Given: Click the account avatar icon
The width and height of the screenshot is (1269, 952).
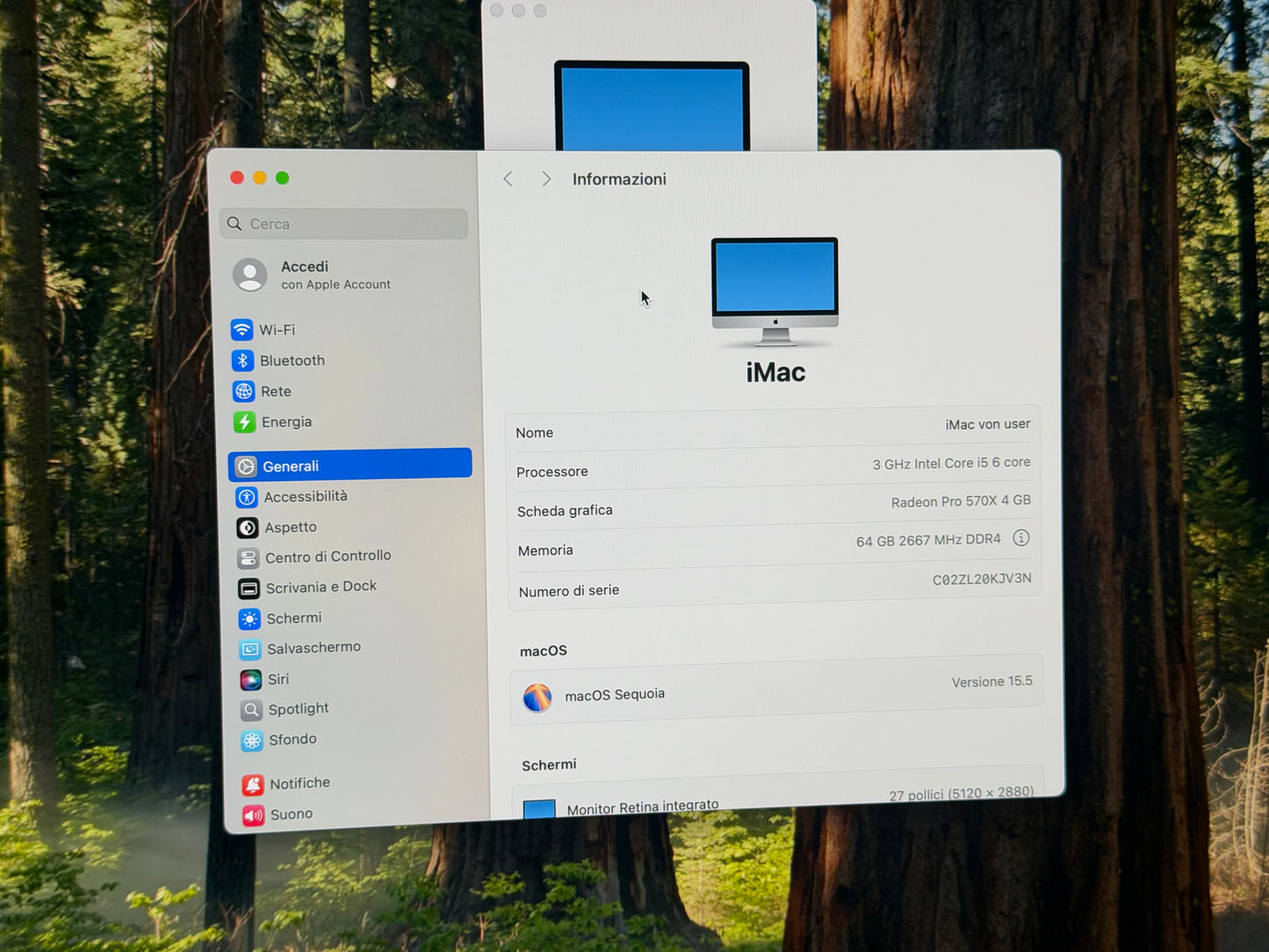Looking at the screenshot, I should 250,275.
